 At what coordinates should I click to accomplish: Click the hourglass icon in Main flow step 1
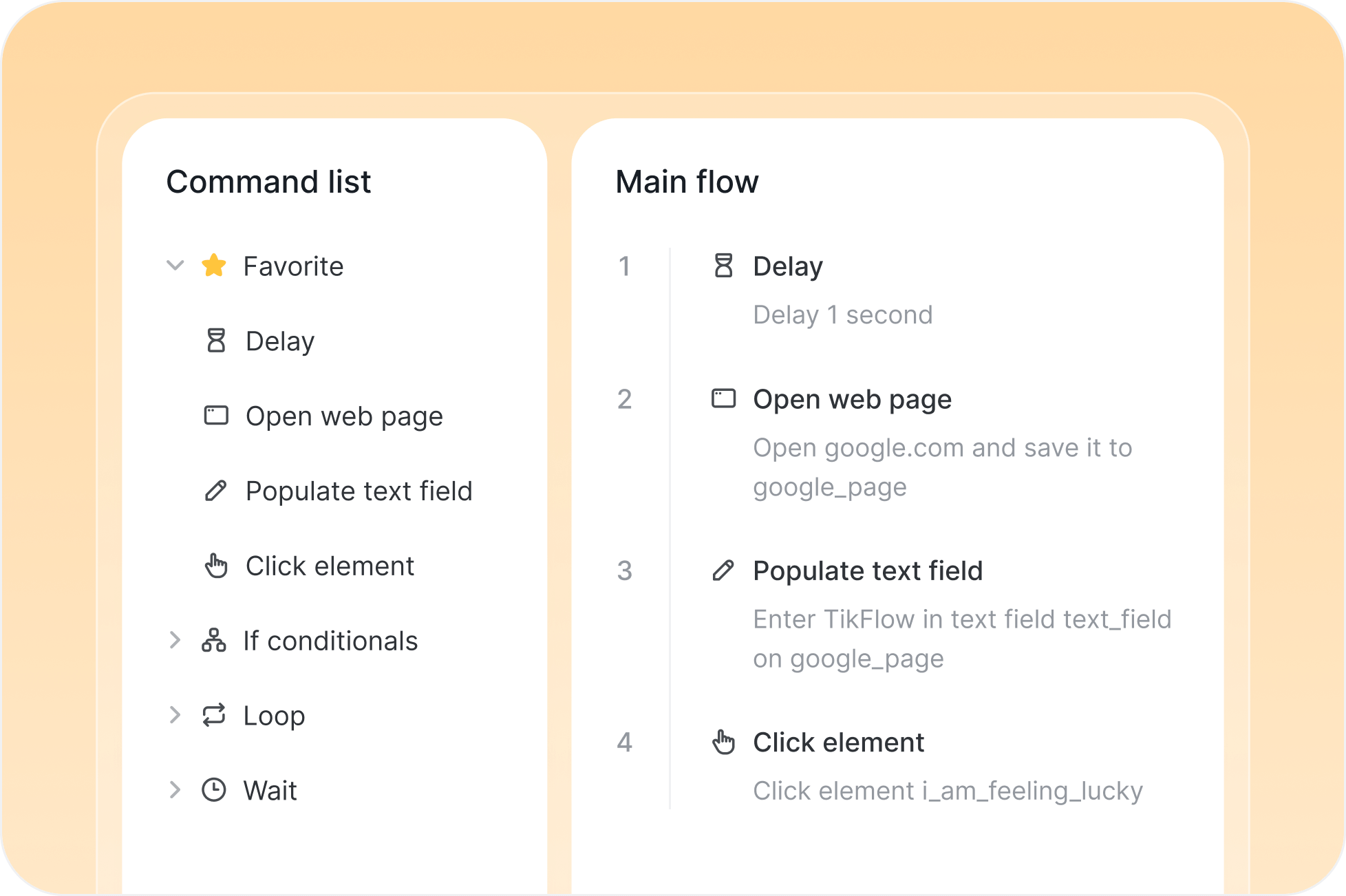click(723, 266)
